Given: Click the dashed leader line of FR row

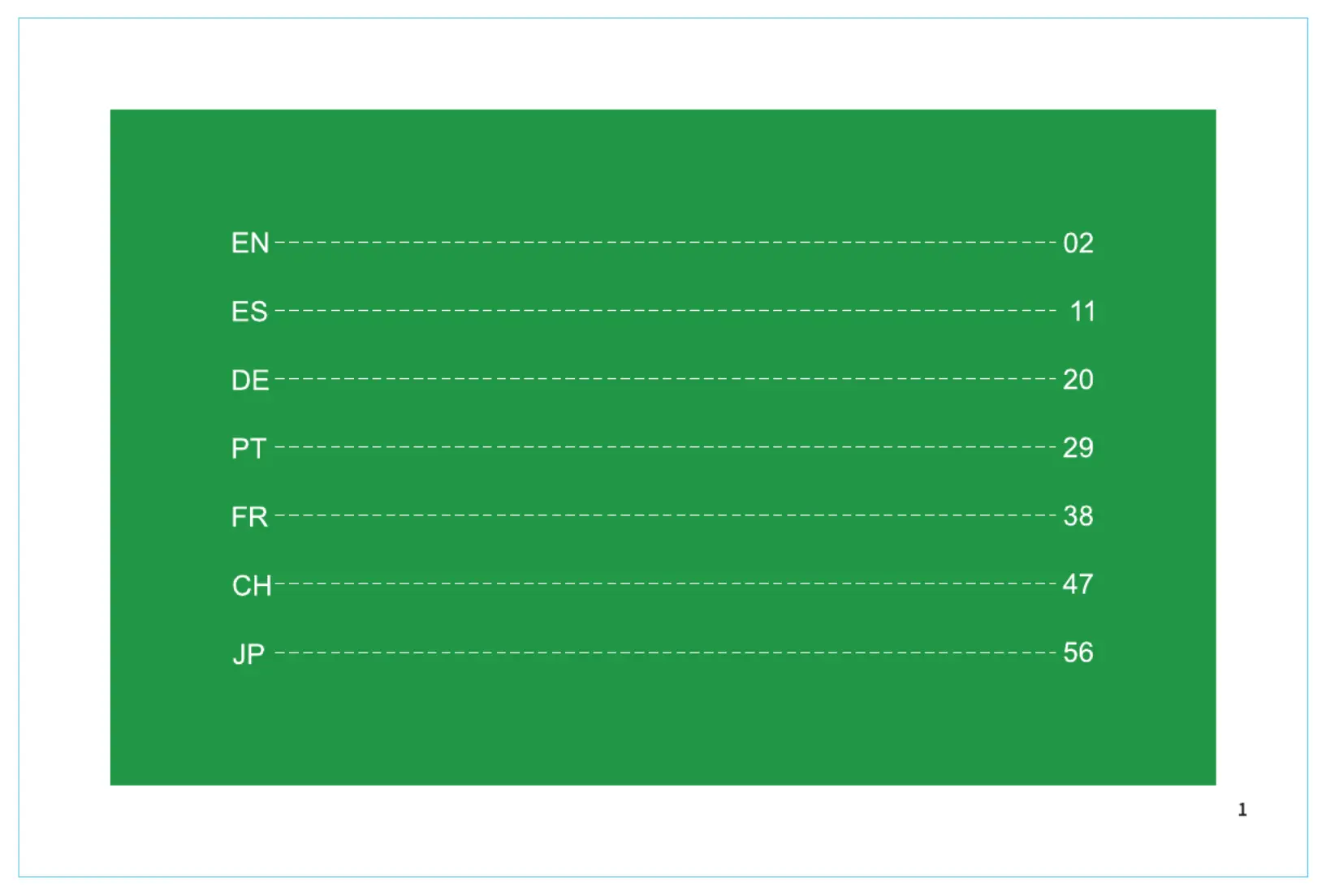Looking at the screenshot, I should pyautogui.click(x=666, y=515).
